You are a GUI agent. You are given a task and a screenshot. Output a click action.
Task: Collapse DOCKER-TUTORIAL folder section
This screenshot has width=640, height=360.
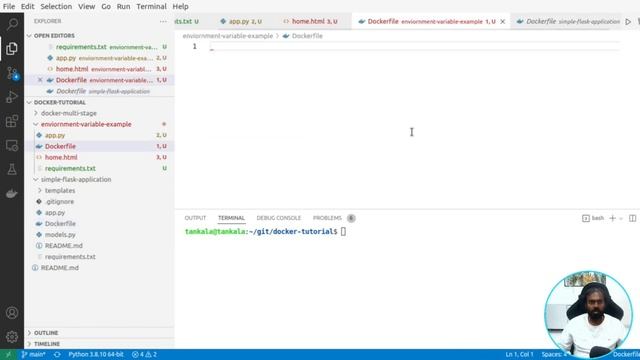click(60, 102)
